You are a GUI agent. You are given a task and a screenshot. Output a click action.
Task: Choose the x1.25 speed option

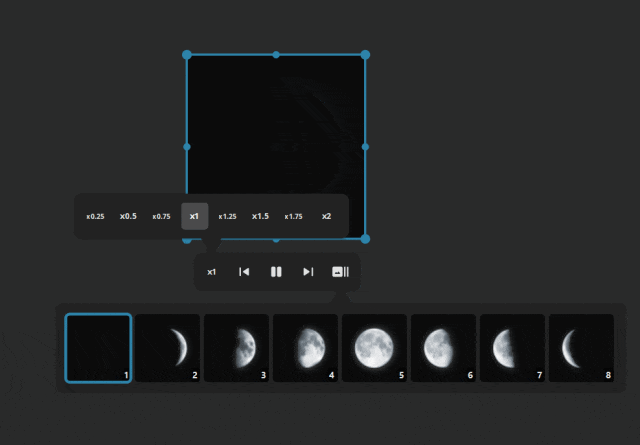point(227,216)
